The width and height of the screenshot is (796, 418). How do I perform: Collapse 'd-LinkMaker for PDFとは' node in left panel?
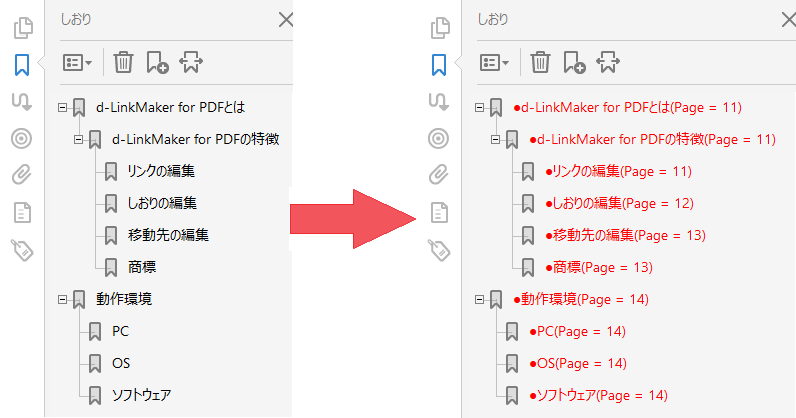pos(62,108)
